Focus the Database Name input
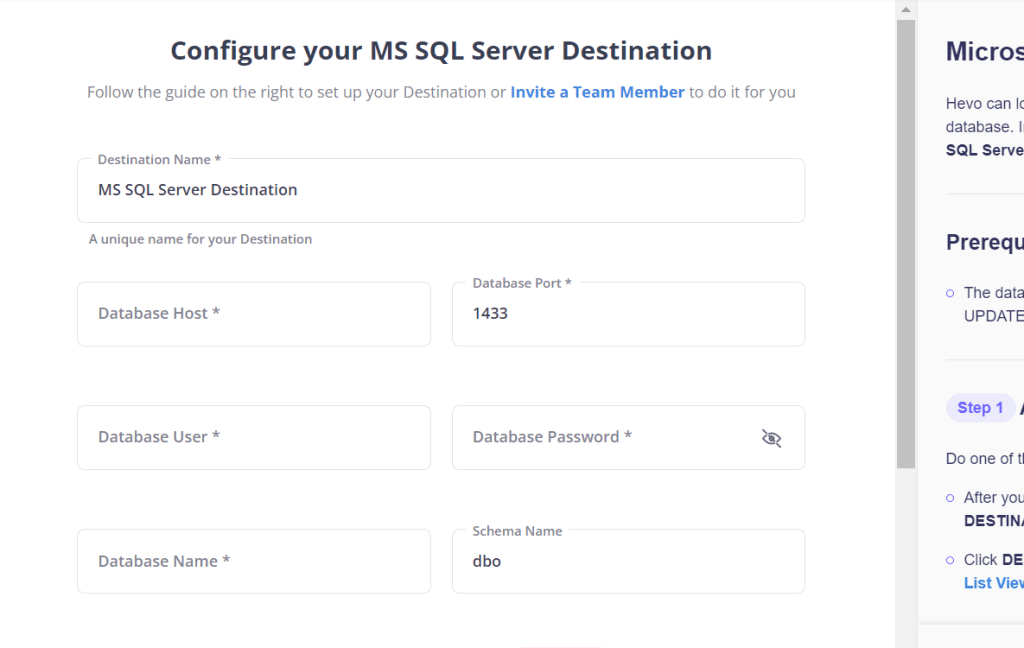 [x=254, y=561]
